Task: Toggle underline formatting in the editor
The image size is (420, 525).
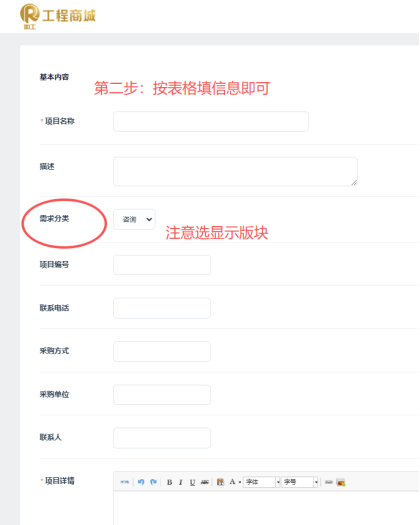Action: [192, 482]
